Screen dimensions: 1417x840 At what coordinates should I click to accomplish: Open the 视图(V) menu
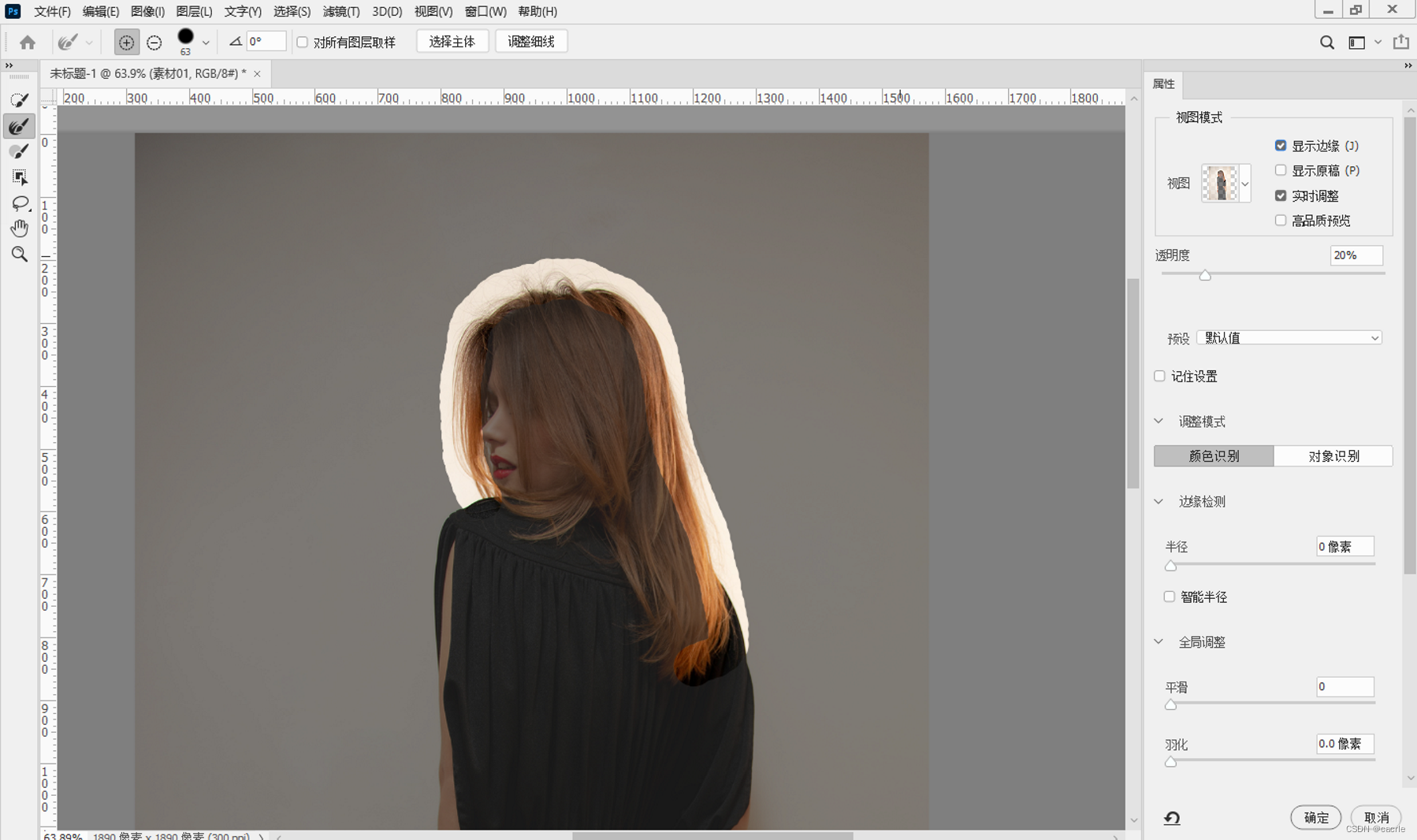pyautogui.click(x=433, y=12)
